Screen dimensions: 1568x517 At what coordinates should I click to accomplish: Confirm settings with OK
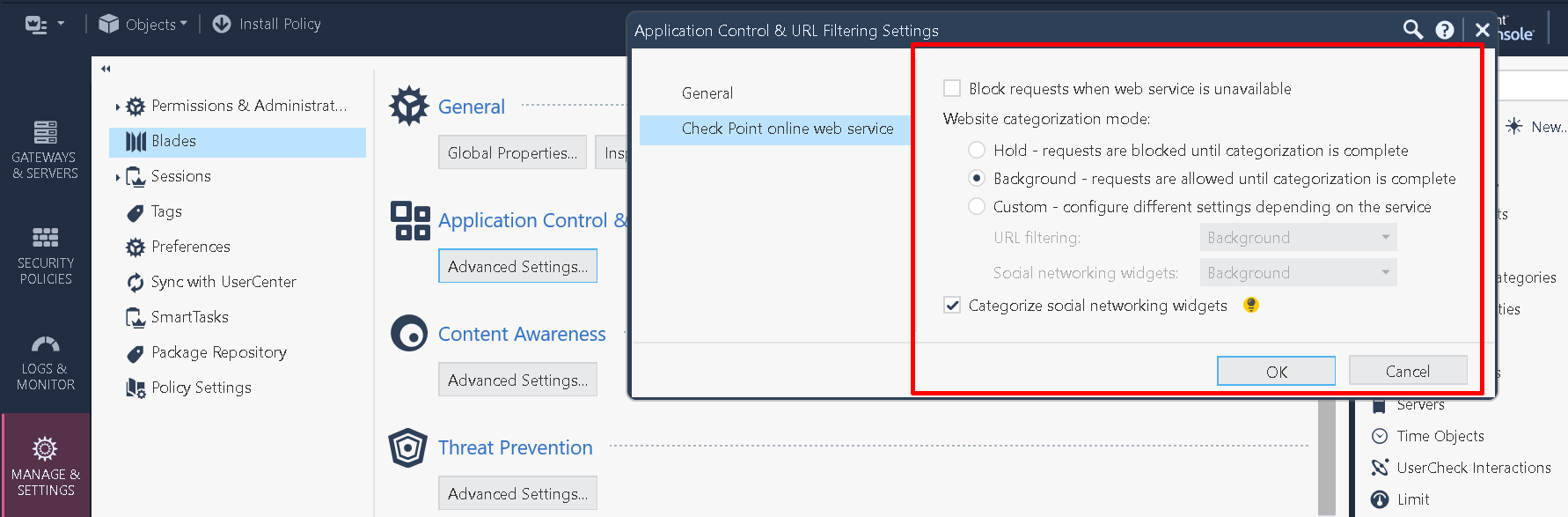(x=1276, y=370)
